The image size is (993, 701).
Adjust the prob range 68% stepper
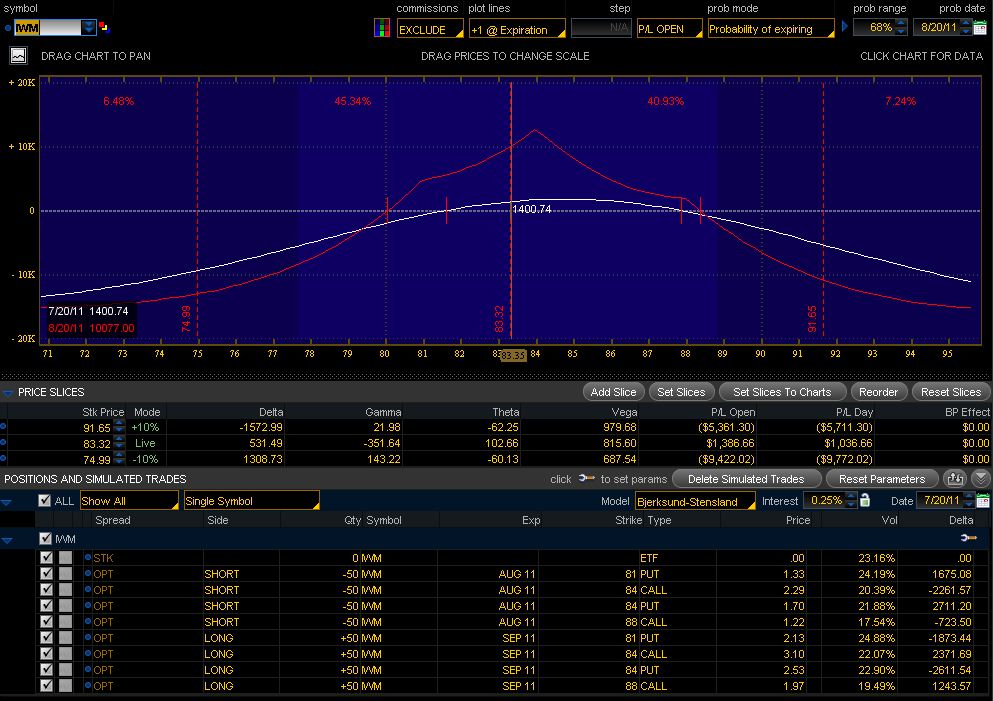[901, 27]
